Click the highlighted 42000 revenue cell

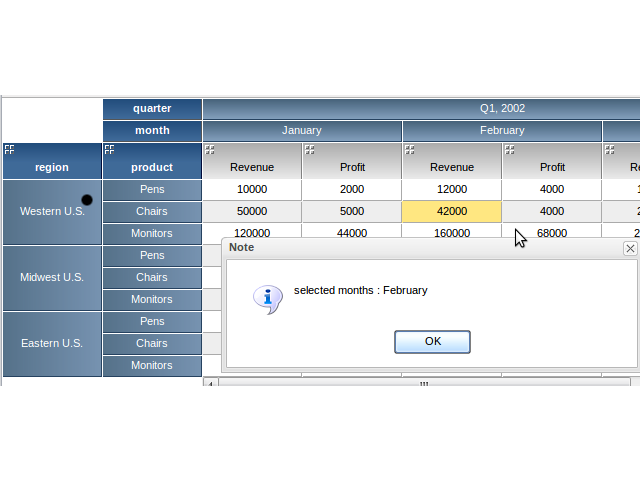(451, 211)
